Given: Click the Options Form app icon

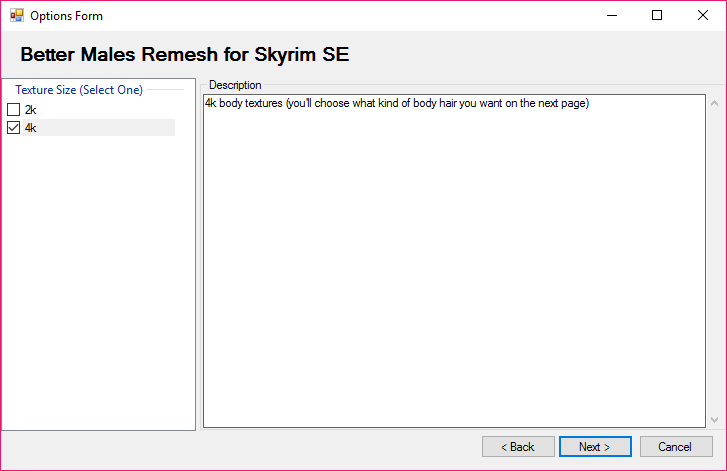Looking at the screenshot, I should click(17, 16).
